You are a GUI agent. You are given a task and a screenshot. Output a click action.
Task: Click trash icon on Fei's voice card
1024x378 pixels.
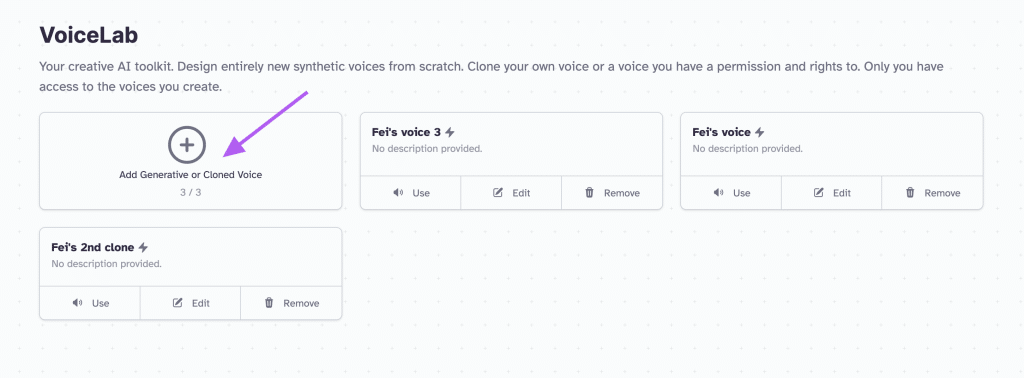pos(910,193)
